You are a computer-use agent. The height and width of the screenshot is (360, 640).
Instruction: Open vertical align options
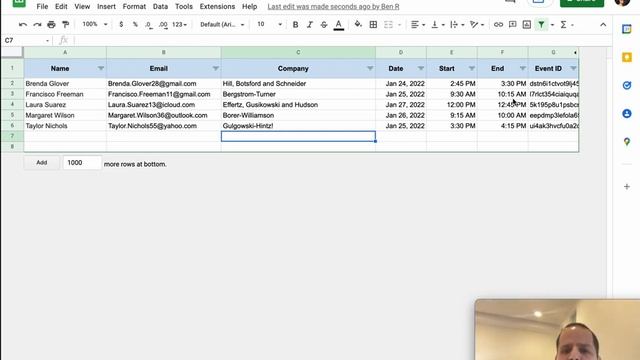(x=438, y=24)
